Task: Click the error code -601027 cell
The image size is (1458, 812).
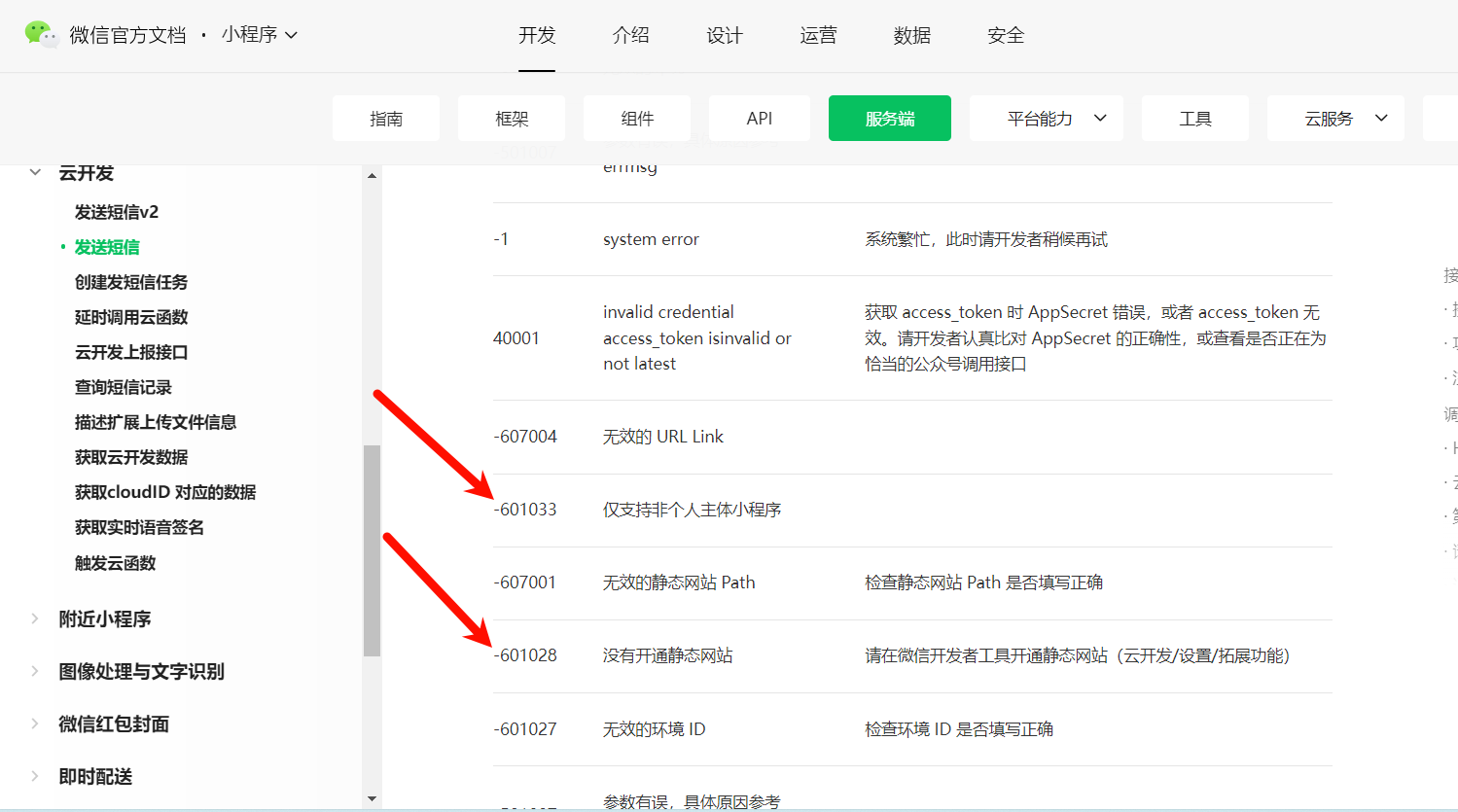Action: [x=525, y=729]
